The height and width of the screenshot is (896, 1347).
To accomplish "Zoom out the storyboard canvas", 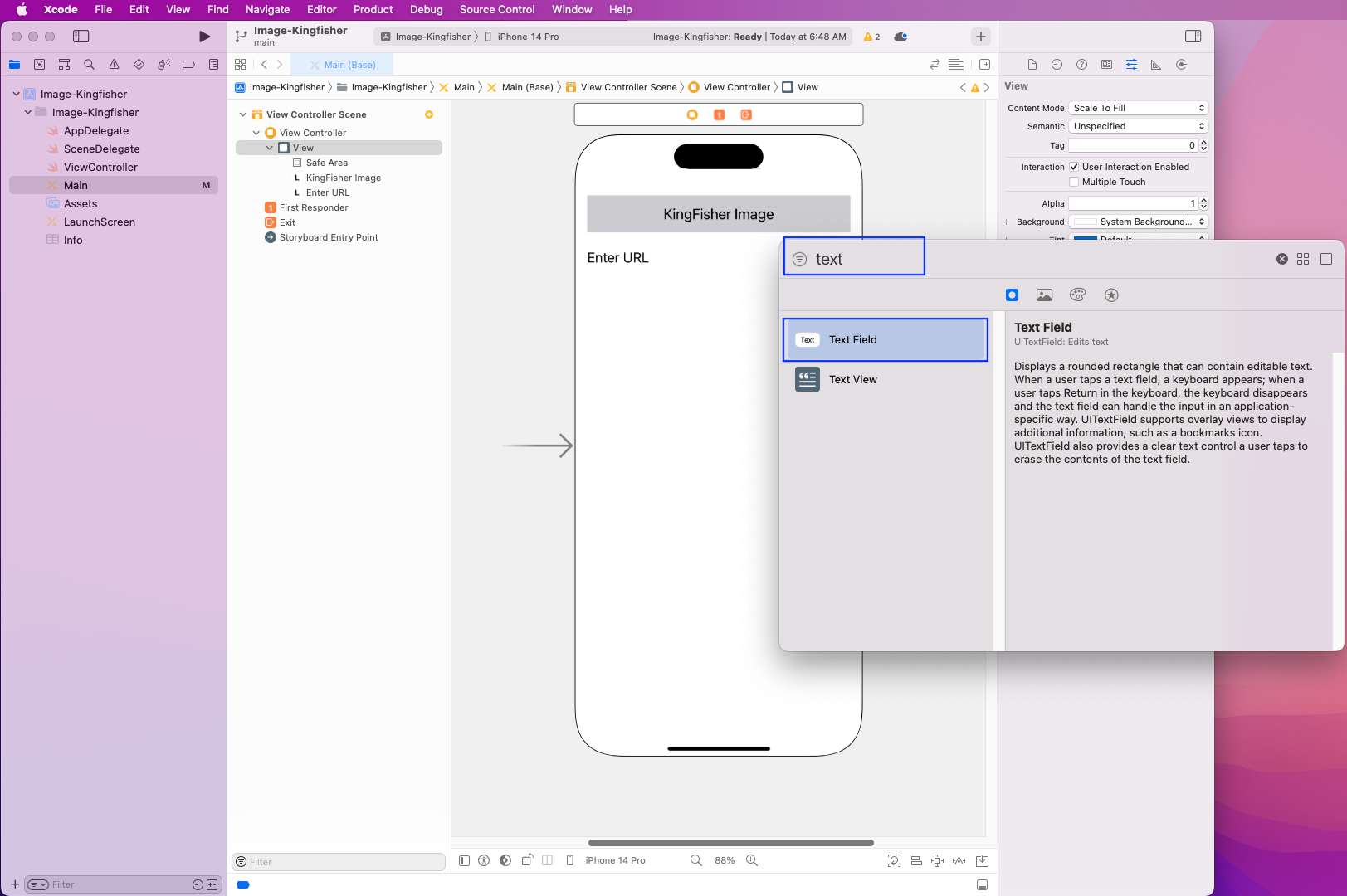I will point(695,860).
